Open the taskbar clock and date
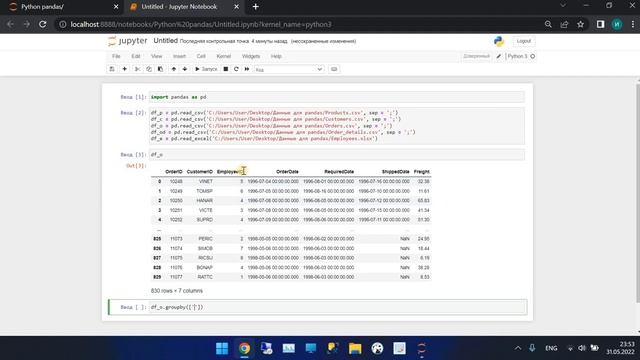The height and width of the screenshot is (360, 640). click(620, 348)
